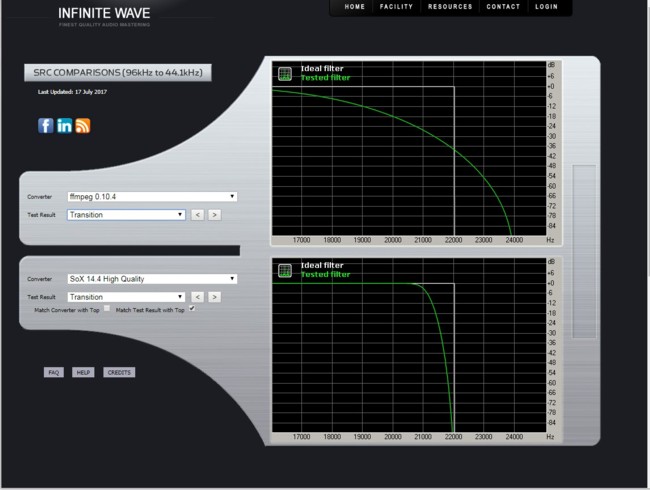650x490 pixels.
Task: Open the RESOURCES menu item
Action: click(450, 7)
